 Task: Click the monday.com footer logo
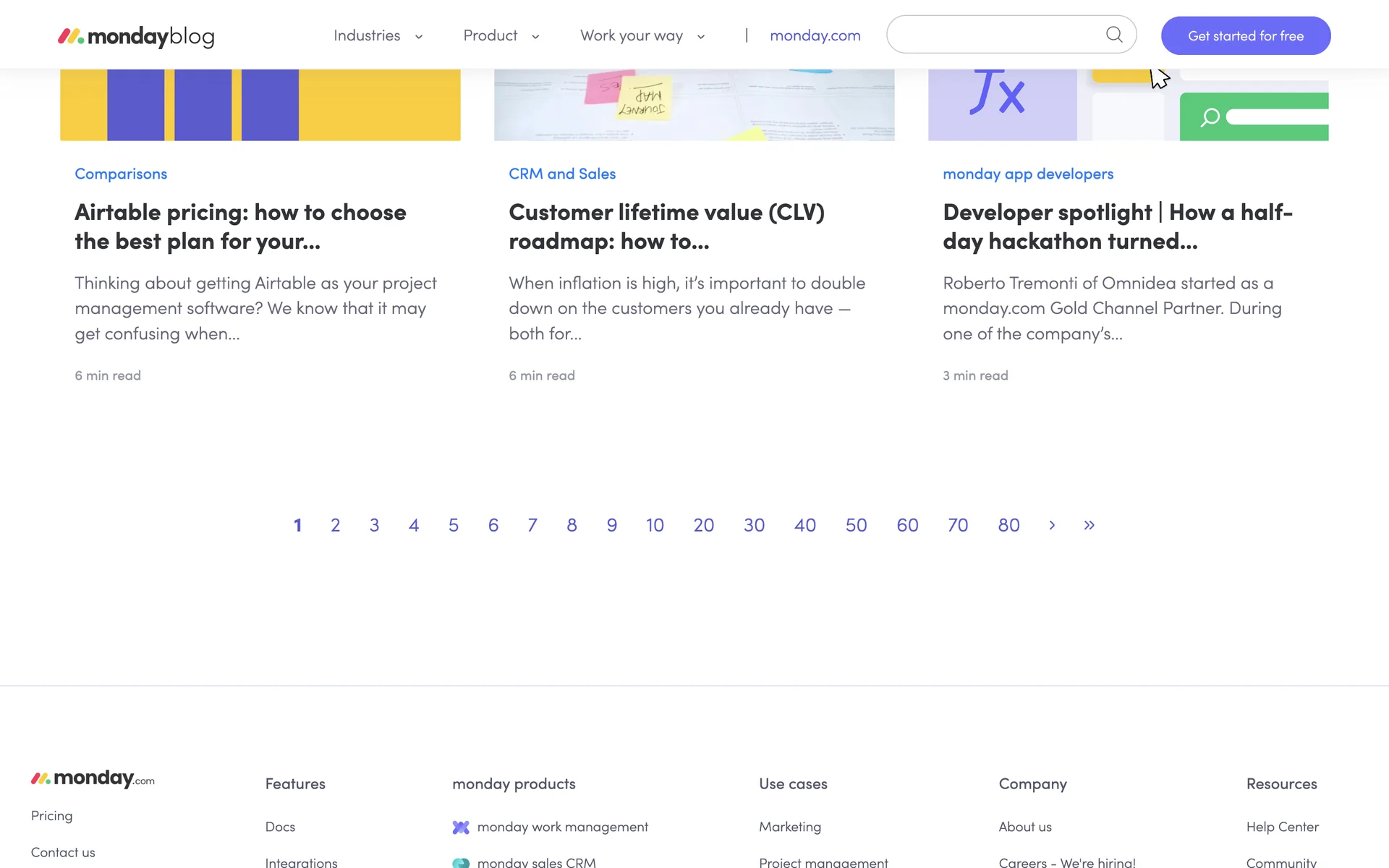93,778
